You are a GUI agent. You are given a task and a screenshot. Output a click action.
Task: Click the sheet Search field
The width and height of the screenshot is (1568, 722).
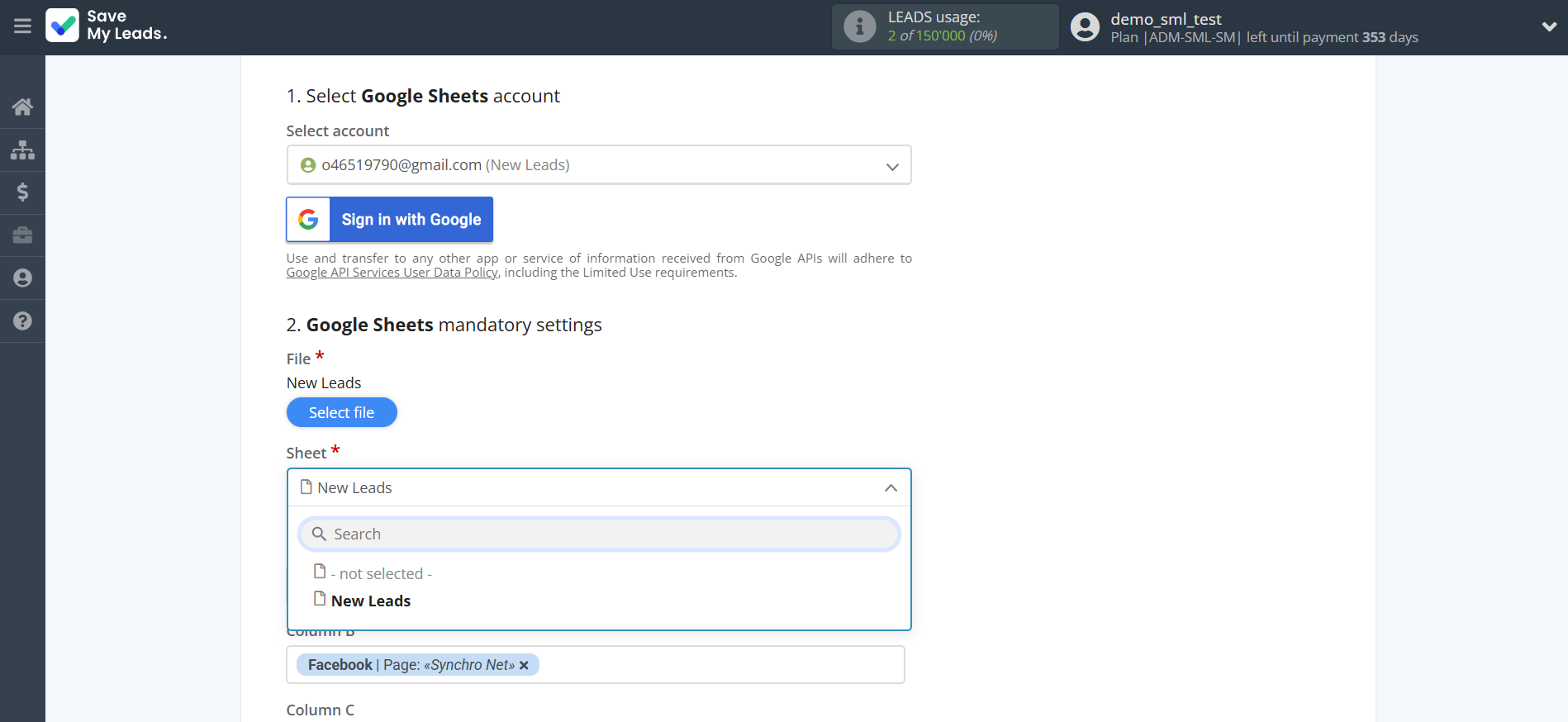598,534
